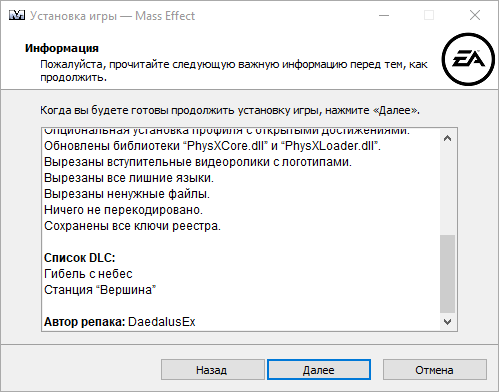This screenshot has width=499, height=392.
Task: Click the DLC entry "Гибель с небес"
Action: (x=88, y=274)
